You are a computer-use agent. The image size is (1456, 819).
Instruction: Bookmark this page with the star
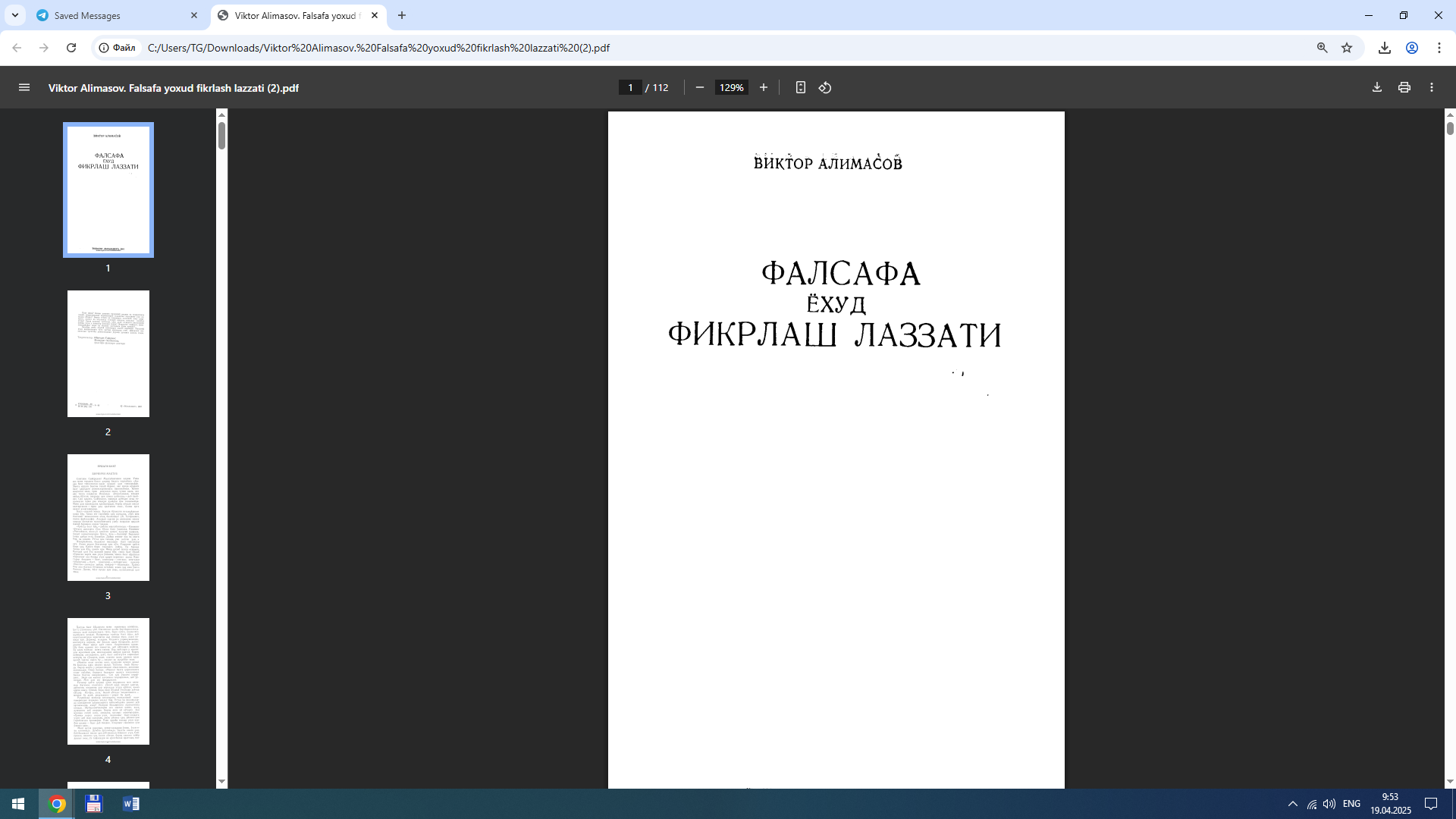1347,48
